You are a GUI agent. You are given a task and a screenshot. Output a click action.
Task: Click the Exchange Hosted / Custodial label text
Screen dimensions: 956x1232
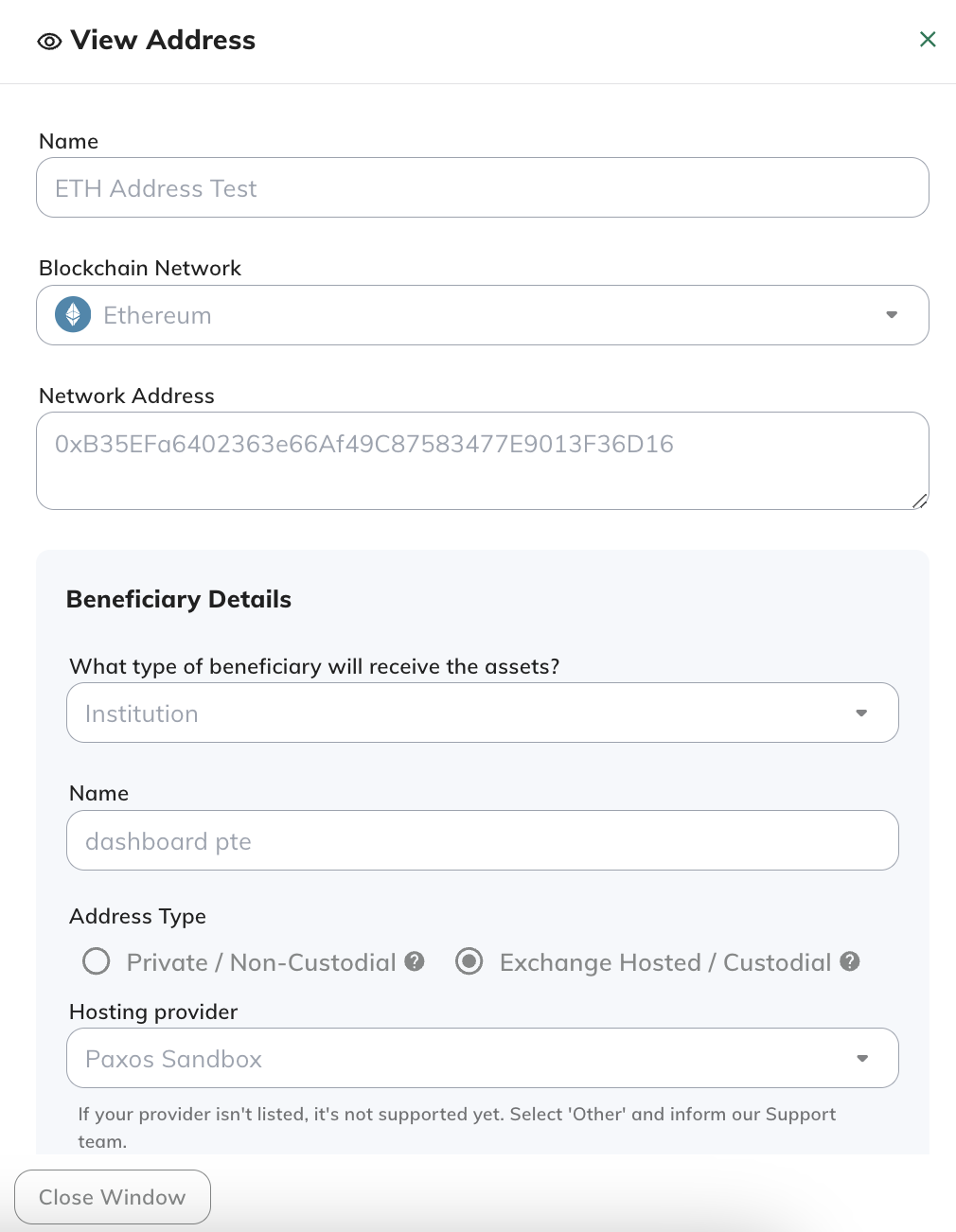point(664,962)
